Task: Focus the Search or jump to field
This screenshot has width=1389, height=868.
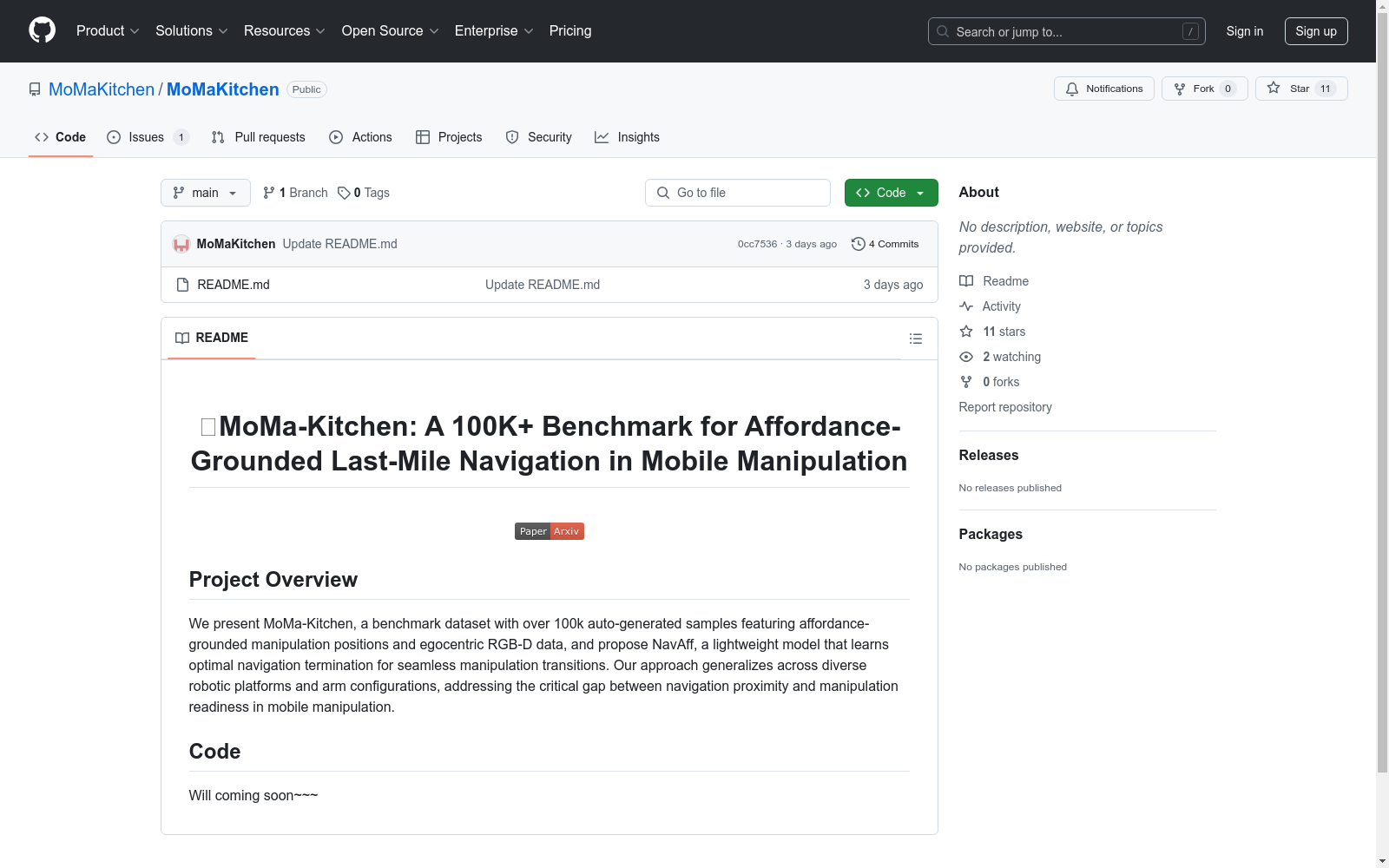Action: click(1067, 31)
